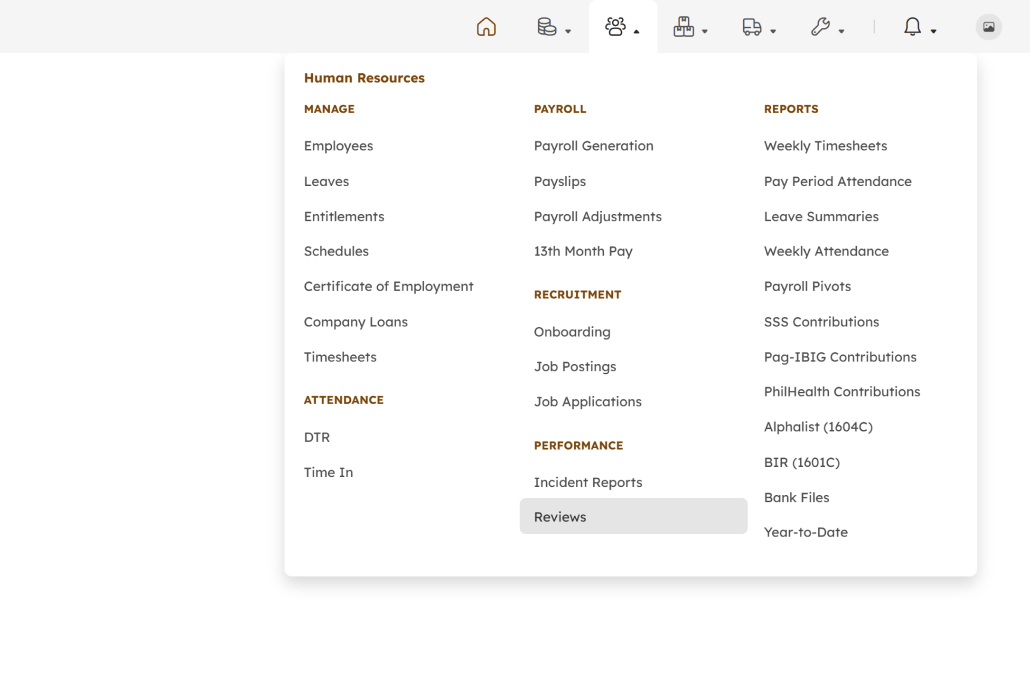Open Onboarding under Recruitment
This screenshot has width=1030, height=695.
pos(572,332)
